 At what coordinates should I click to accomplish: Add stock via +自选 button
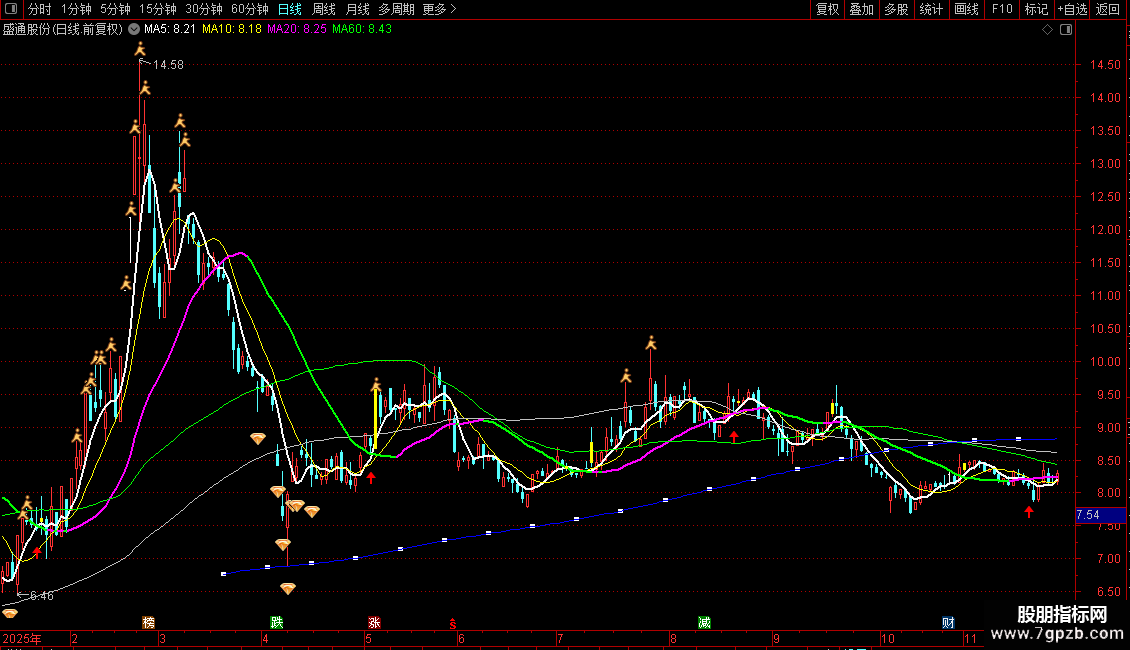tap(1072, 10)
